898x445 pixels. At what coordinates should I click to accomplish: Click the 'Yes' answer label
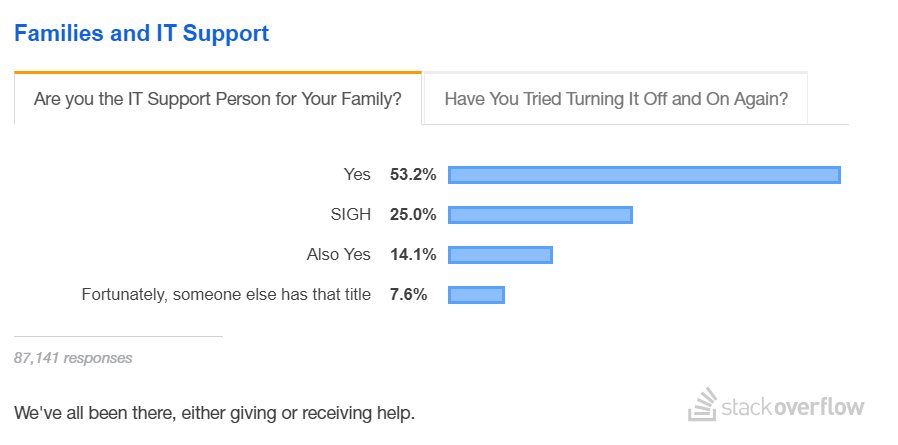(357, 174)
